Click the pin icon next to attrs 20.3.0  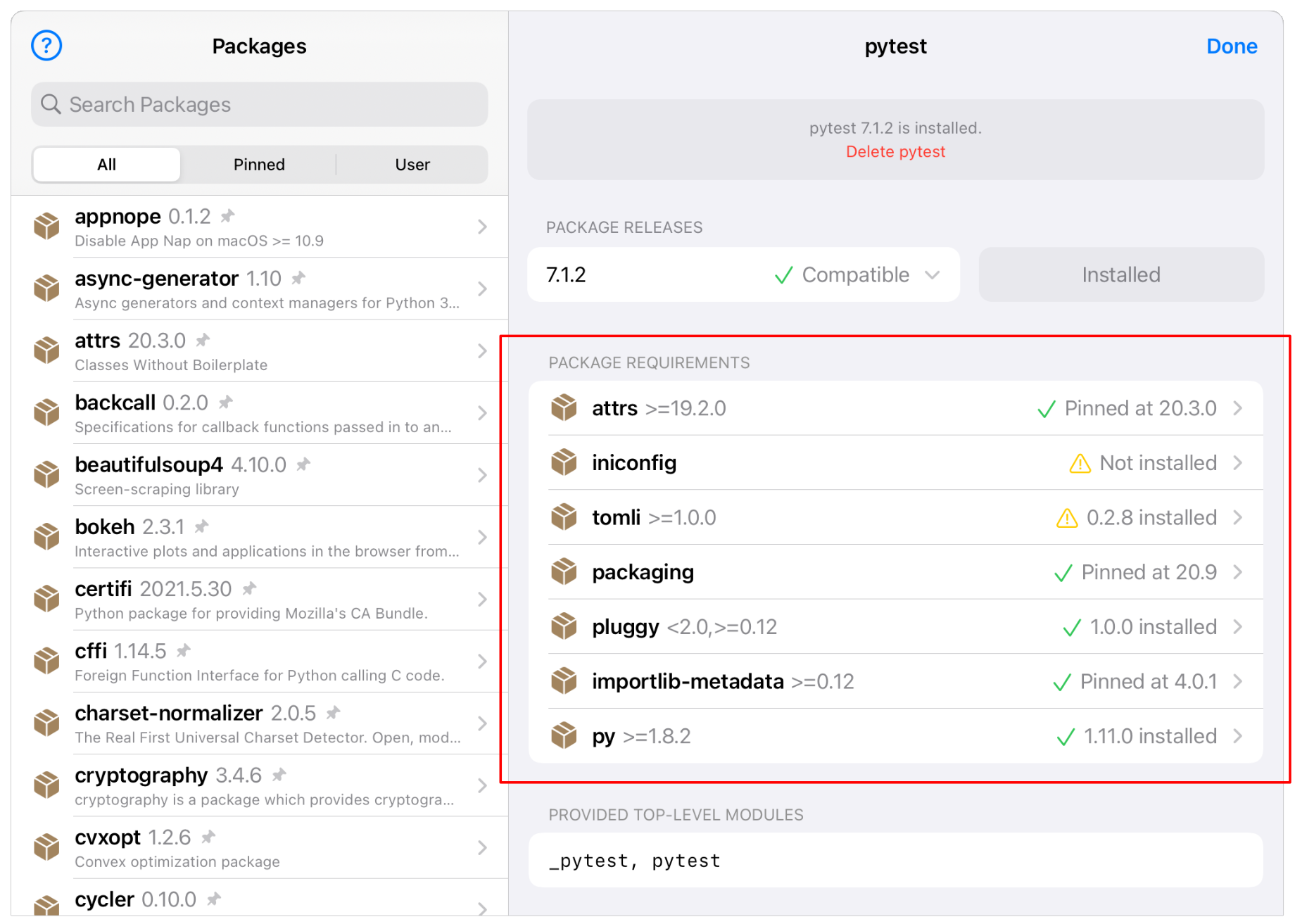(203, 341)
